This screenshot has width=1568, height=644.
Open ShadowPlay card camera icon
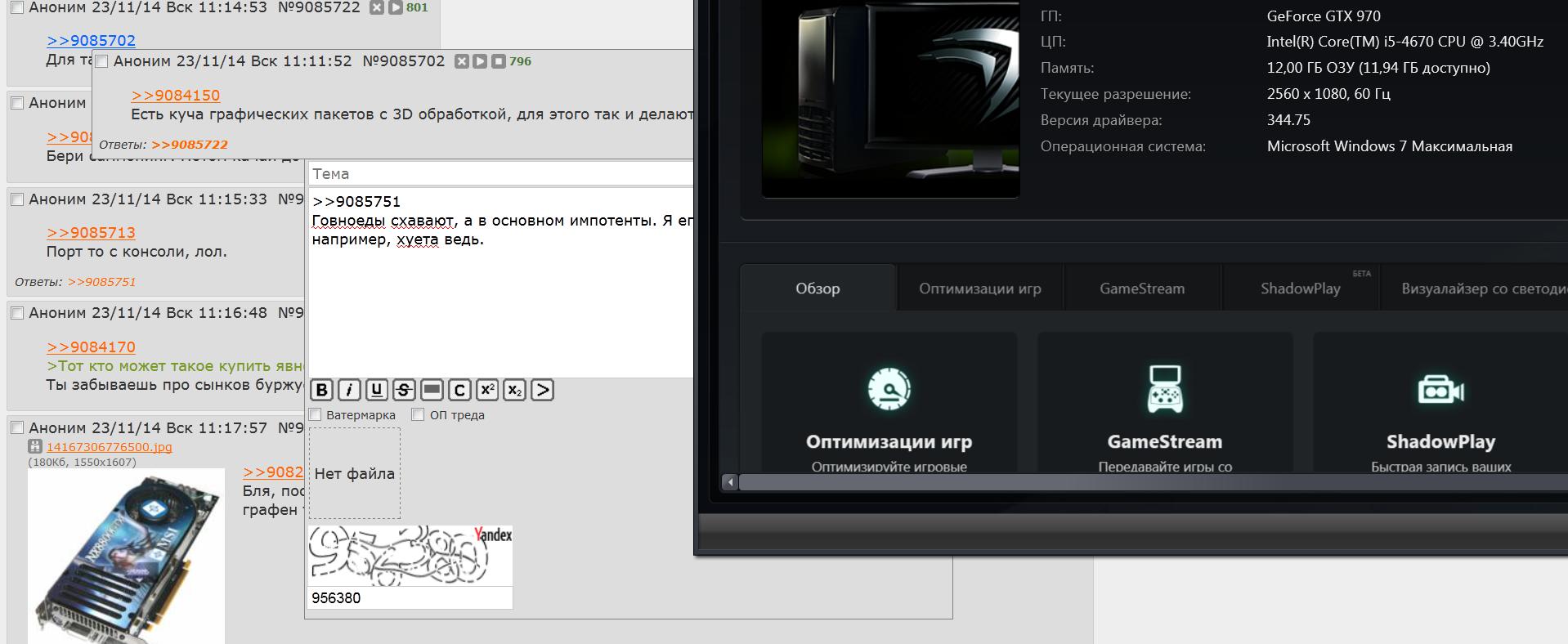pyautogui.click(x=1440, y=390)
